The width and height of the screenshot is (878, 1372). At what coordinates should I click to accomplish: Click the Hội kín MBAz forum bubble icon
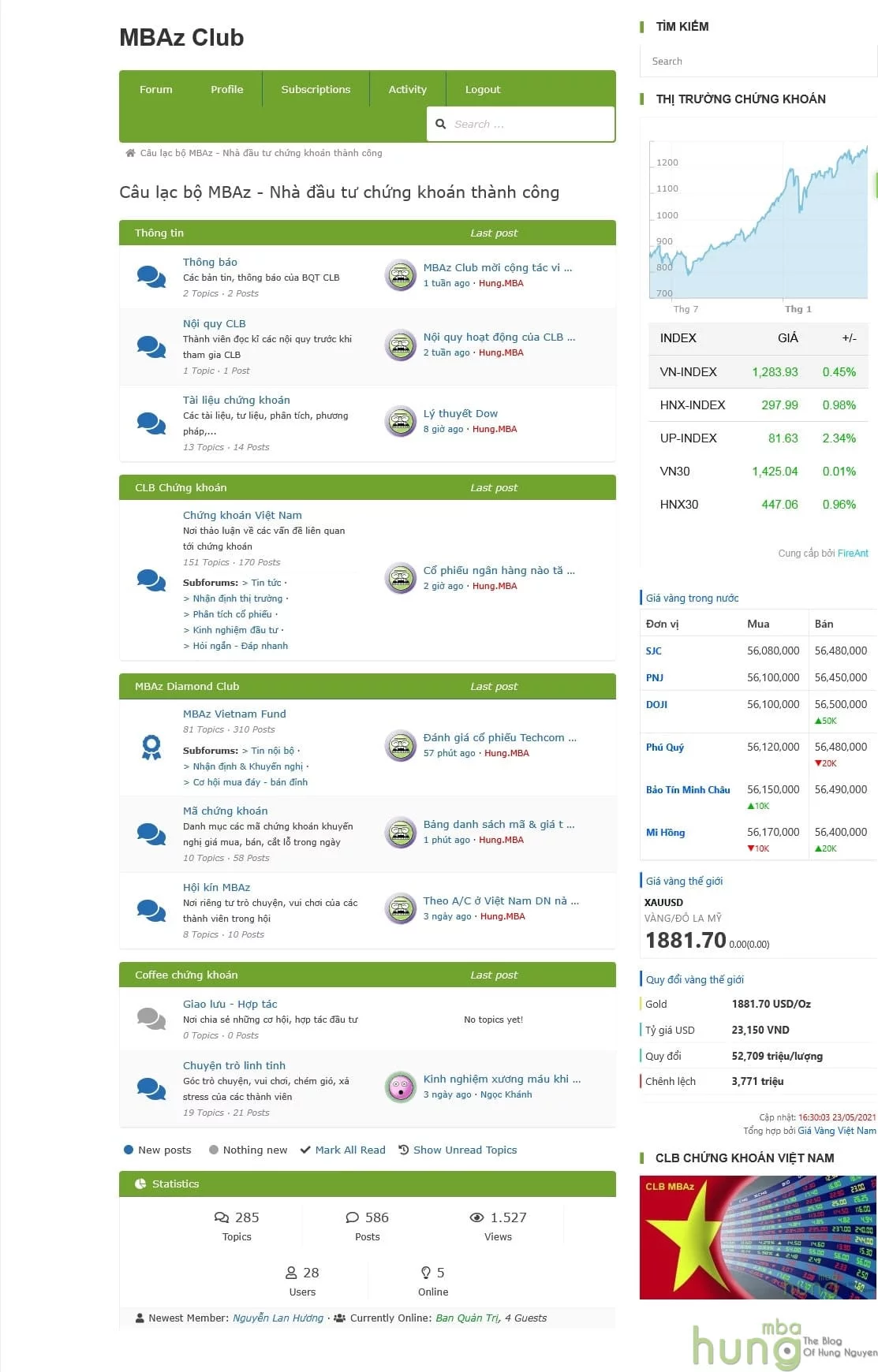(x=151, y=910)
